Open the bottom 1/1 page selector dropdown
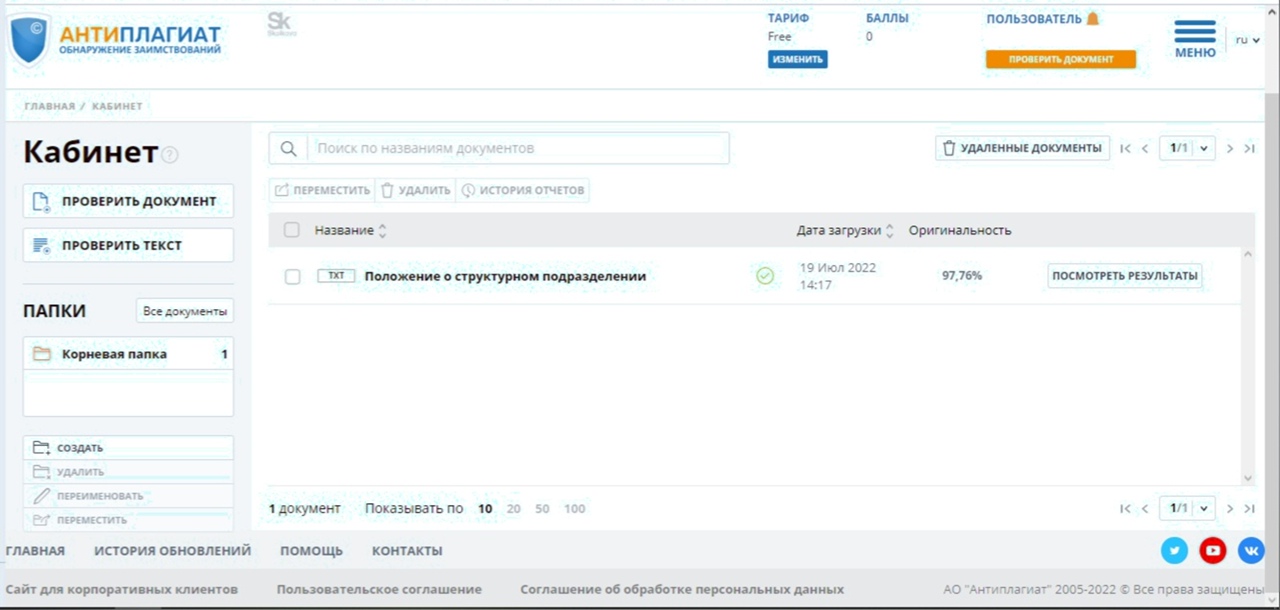Viewport: 1280px width, 610px height. [1187, 508]
